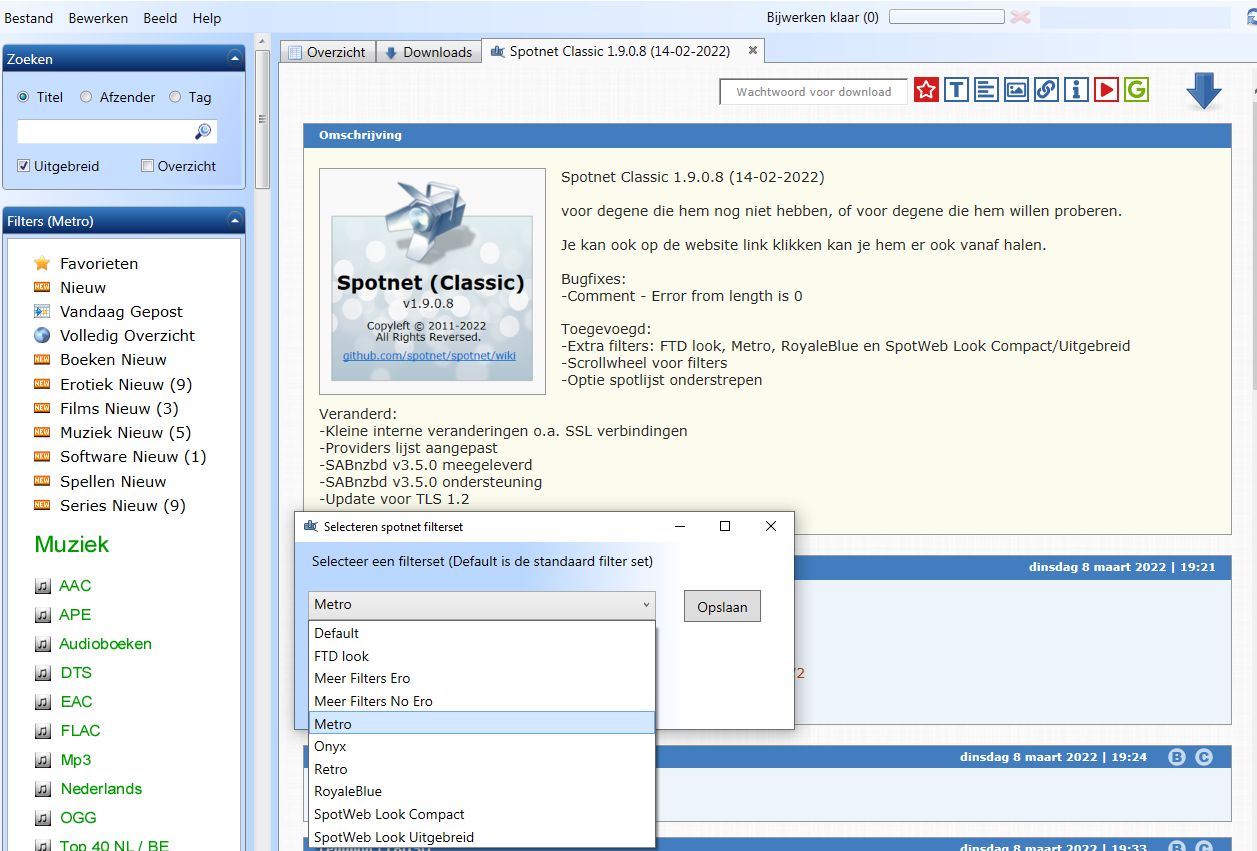
Task: Collapse the Zoeken panel
Action: coord(234,58)
